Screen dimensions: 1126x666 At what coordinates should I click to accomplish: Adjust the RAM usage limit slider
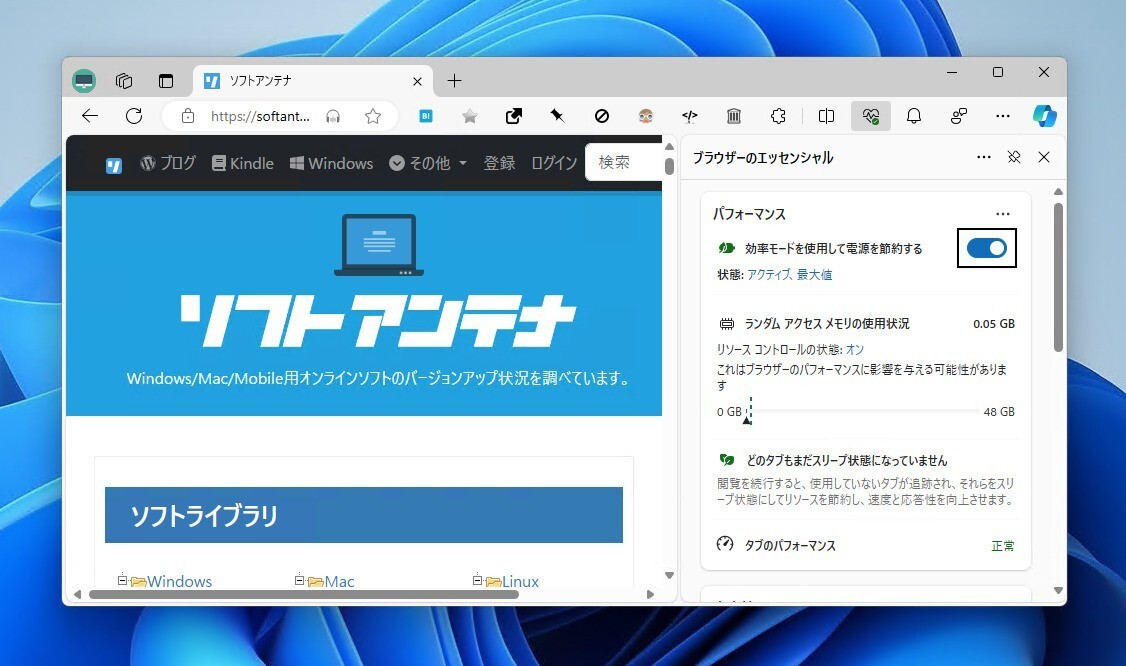(x=748, y=411)
